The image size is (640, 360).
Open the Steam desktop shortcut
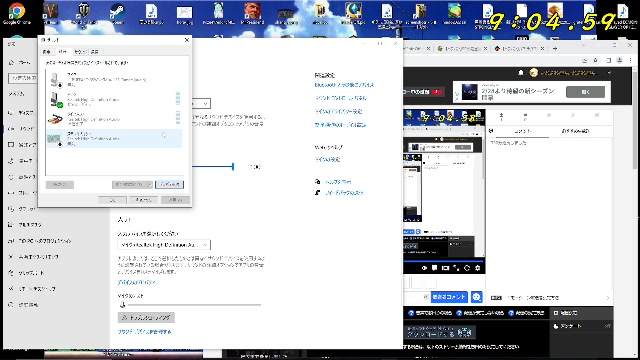tap(118, 13)
